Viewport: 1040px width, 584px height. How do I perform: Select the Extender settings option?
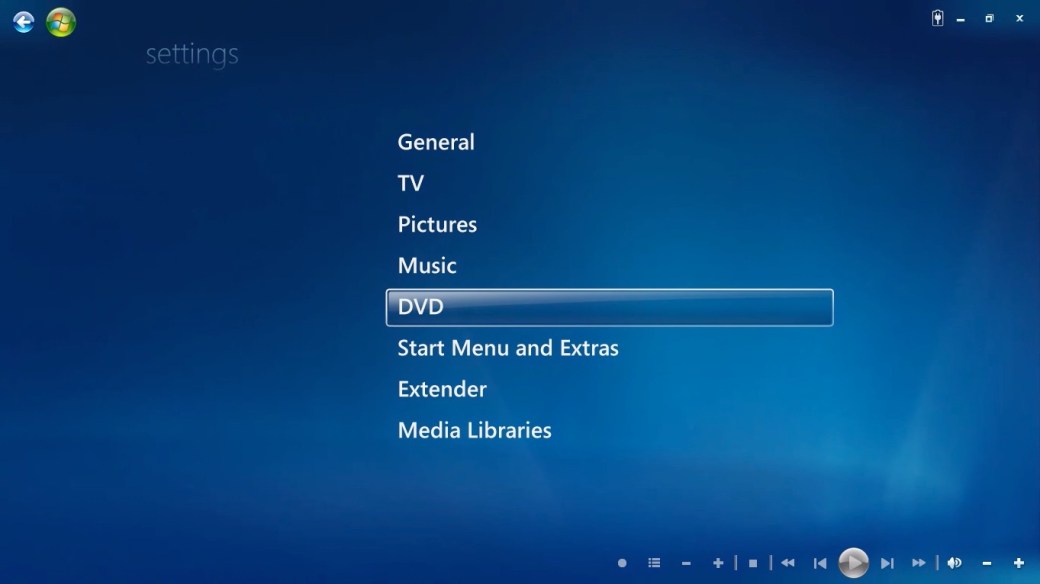click(x=442, y=389)
